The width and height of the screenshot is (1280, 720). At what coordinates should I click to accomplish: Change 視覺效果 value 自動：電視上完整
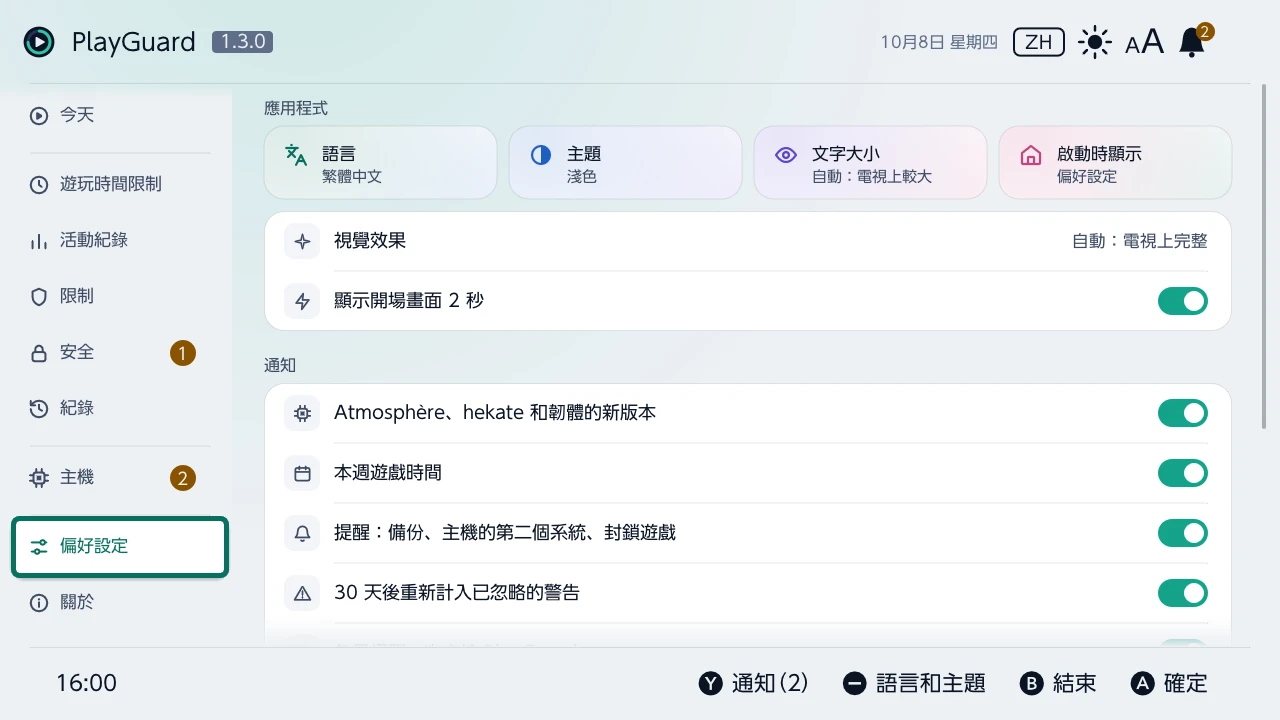tap(1140, 241)
